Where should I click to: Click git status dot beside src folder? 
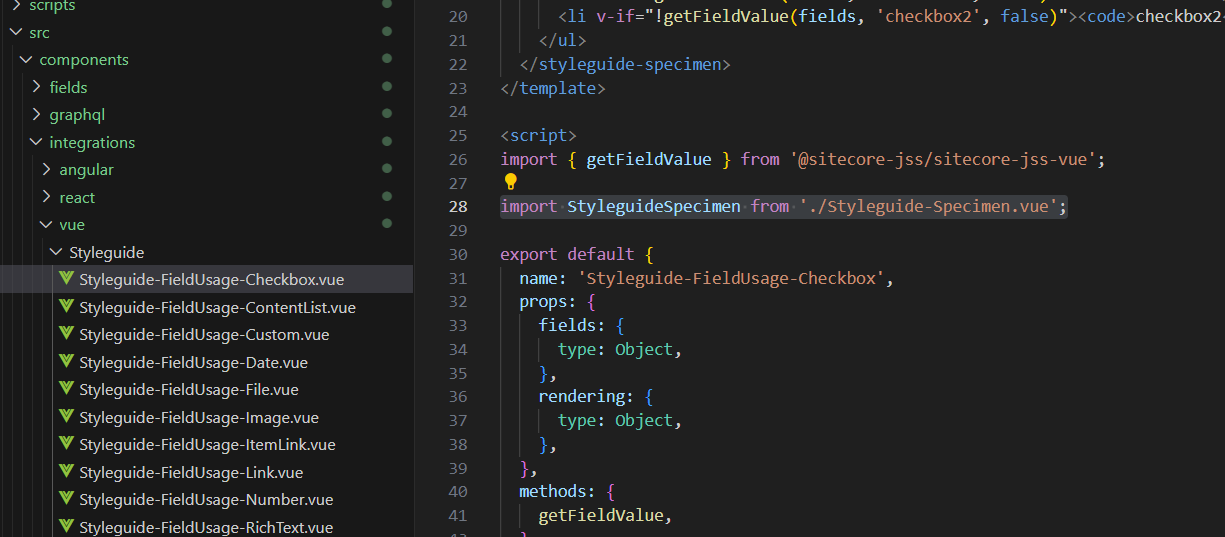coord(386,32)
